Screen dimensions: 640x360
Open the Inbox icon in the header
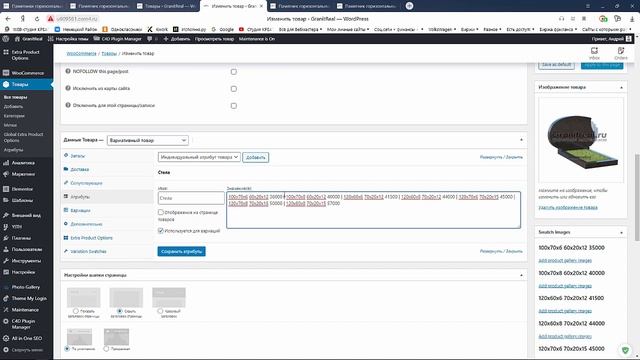594,53
